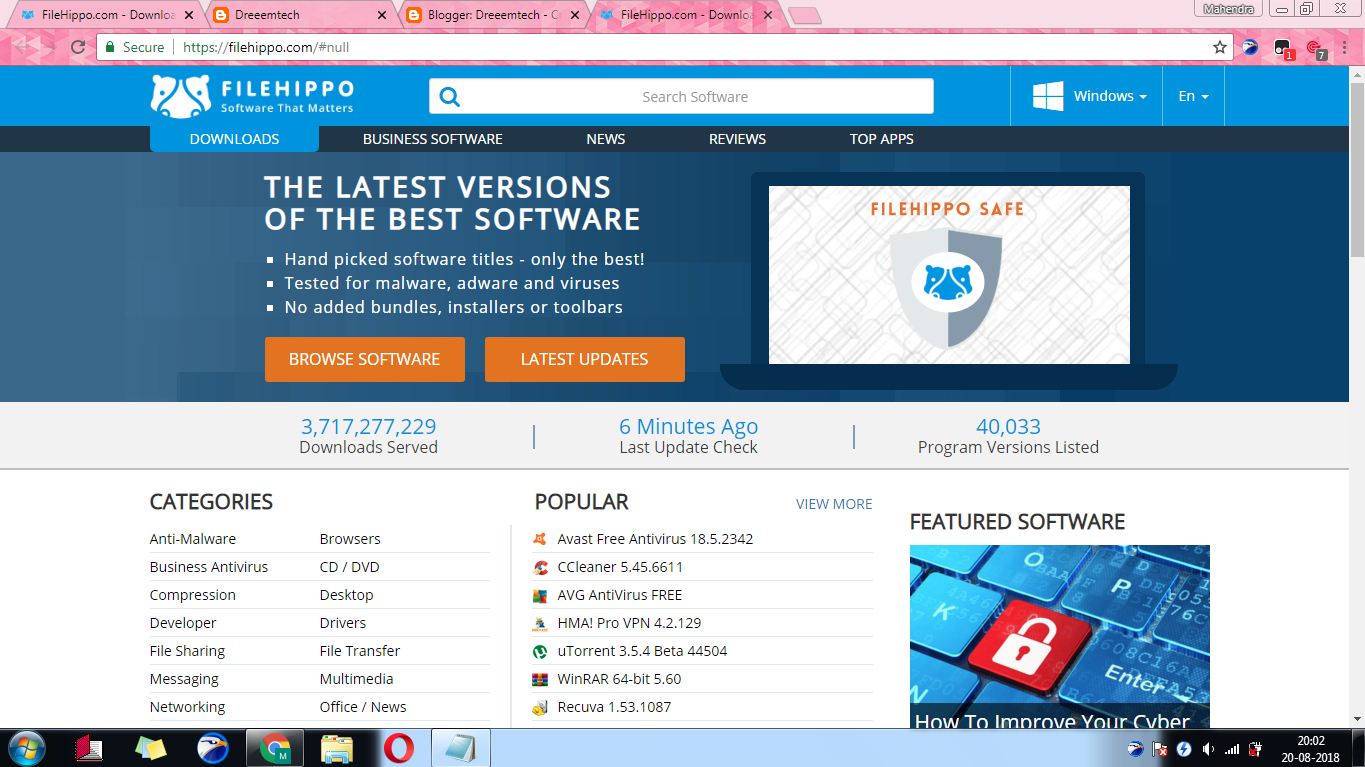1365x767 pixels.
Task: Open the REVIEWS navigation menu
Action: [737, 139]
